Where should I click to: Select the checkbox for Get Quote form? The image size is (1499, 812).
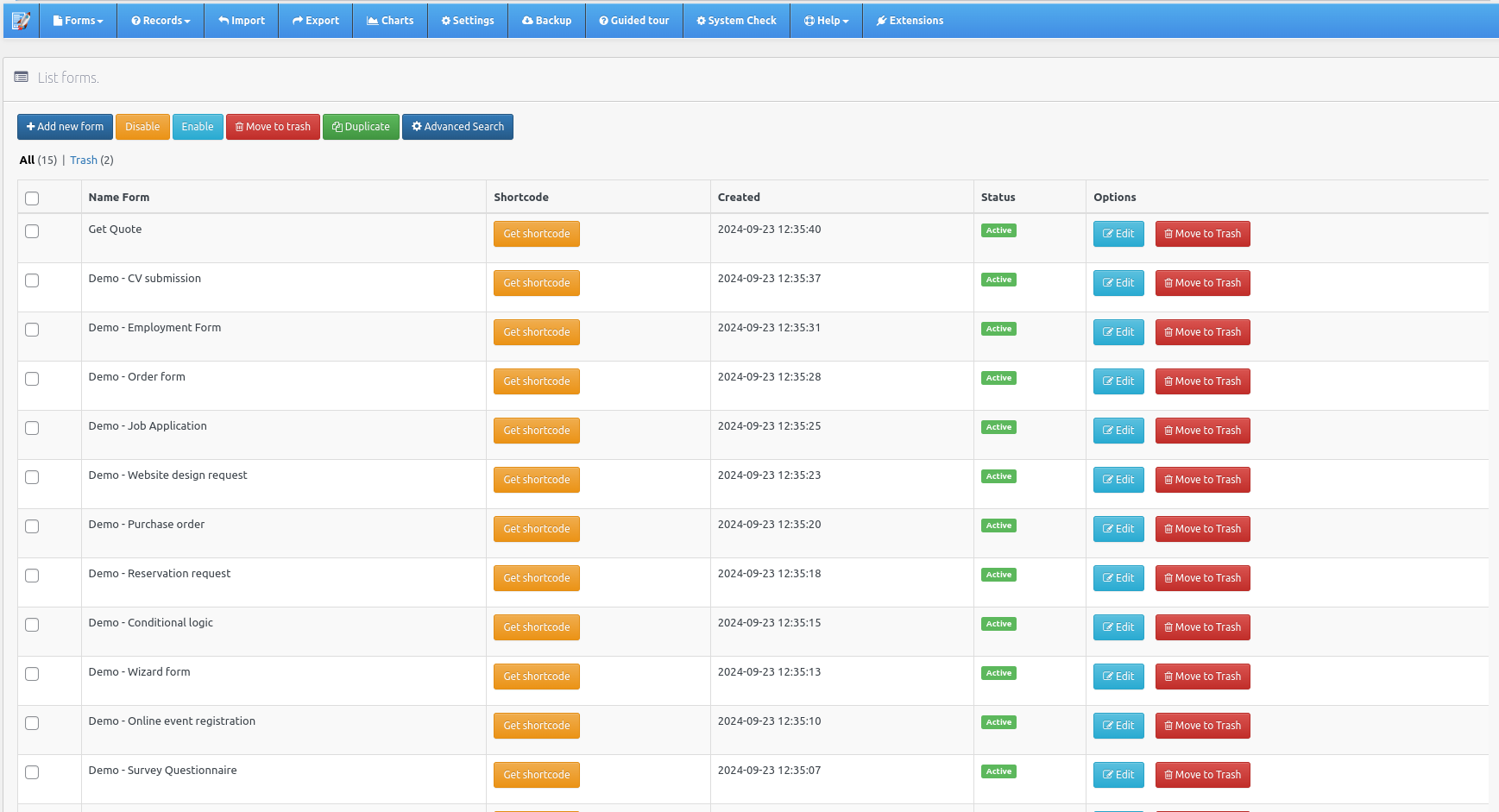[32, 231]
